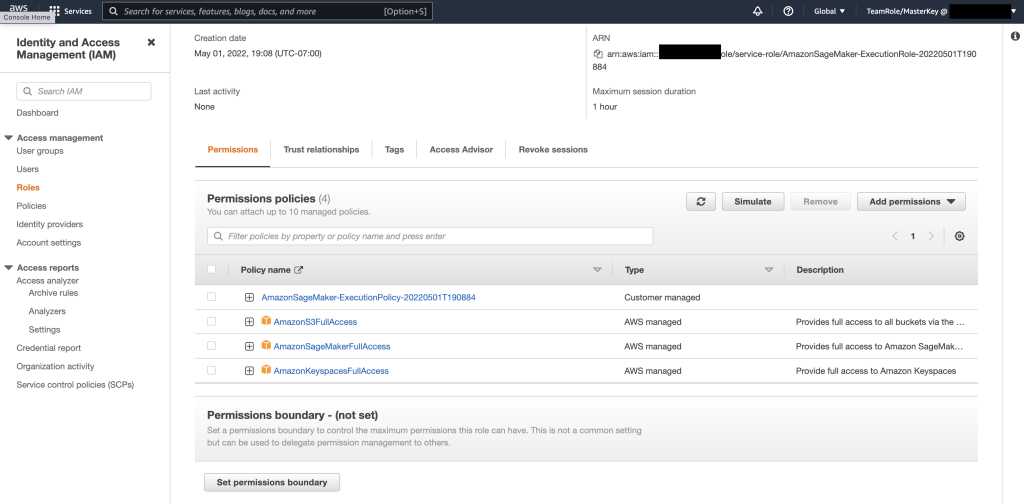
Task: Switch to the Trust relationships tab
Action: (321, 150)
